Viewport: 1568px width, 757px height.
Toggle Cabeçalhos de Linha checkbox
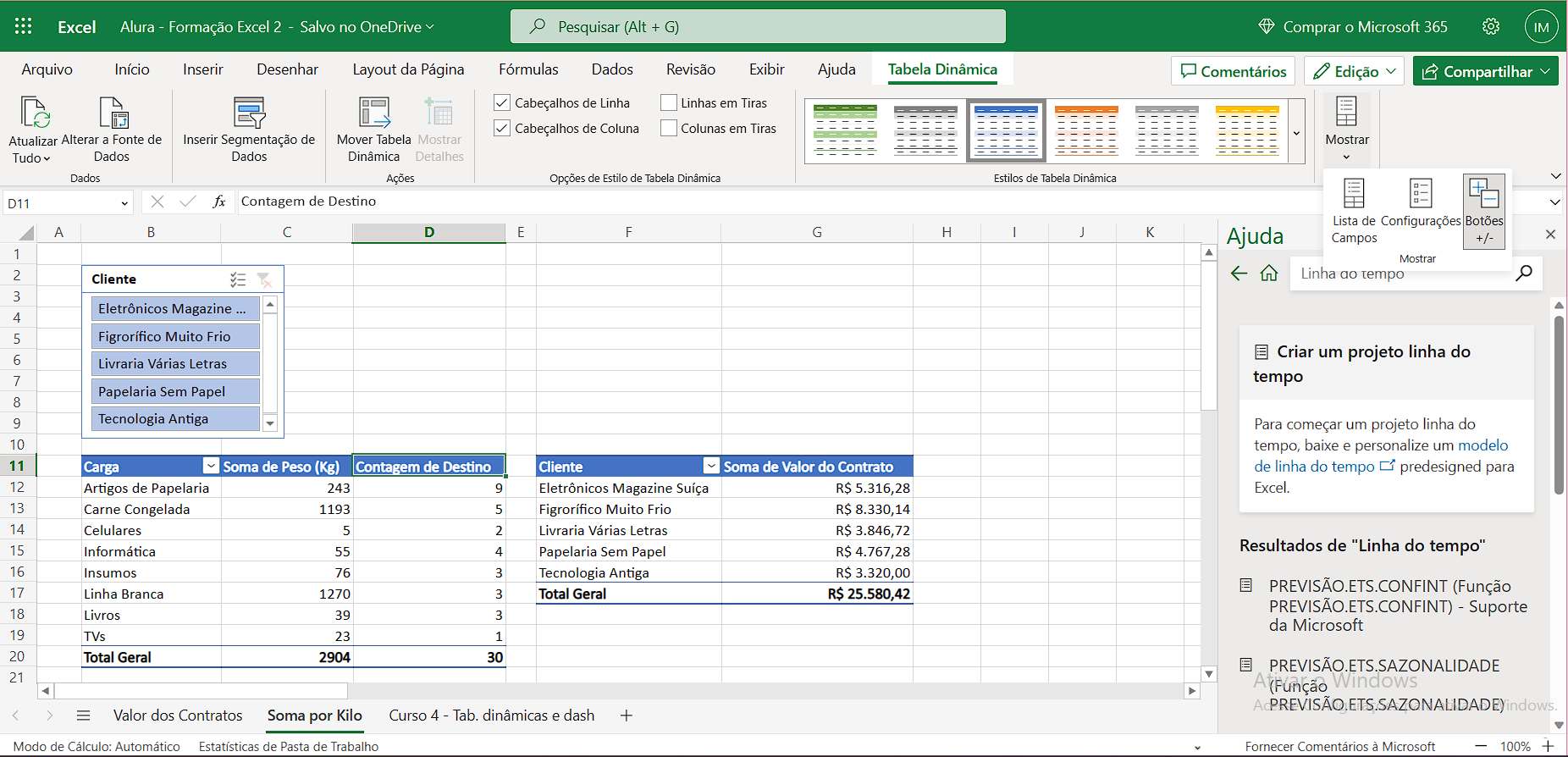(x=502, y=102)
